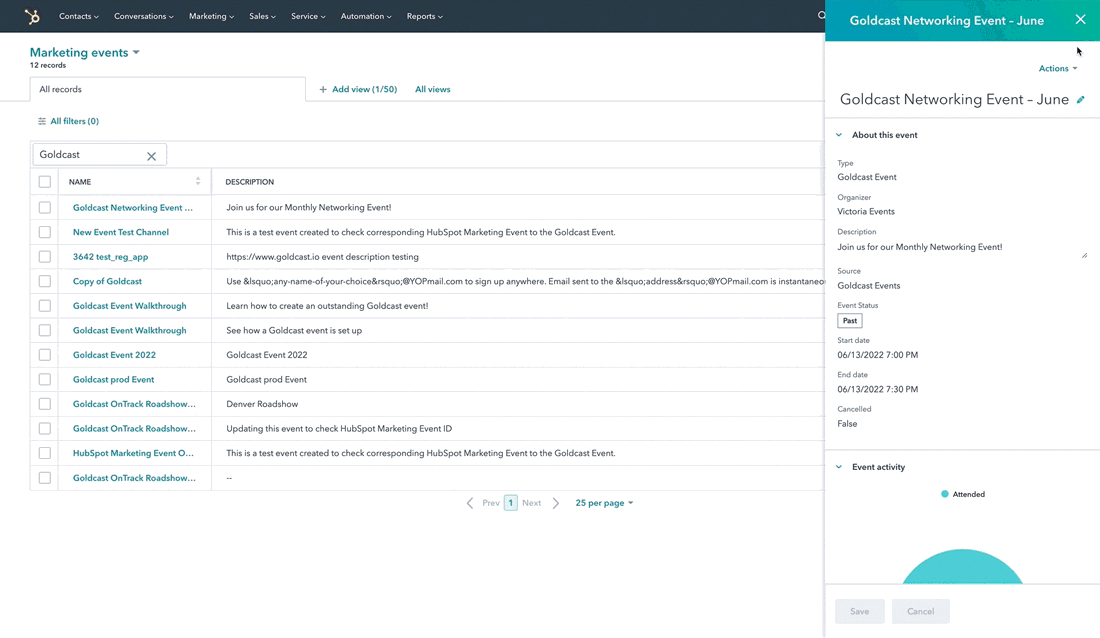Open the Copy of Goldcast link
1100x638 pixels.
pos(107,281)
